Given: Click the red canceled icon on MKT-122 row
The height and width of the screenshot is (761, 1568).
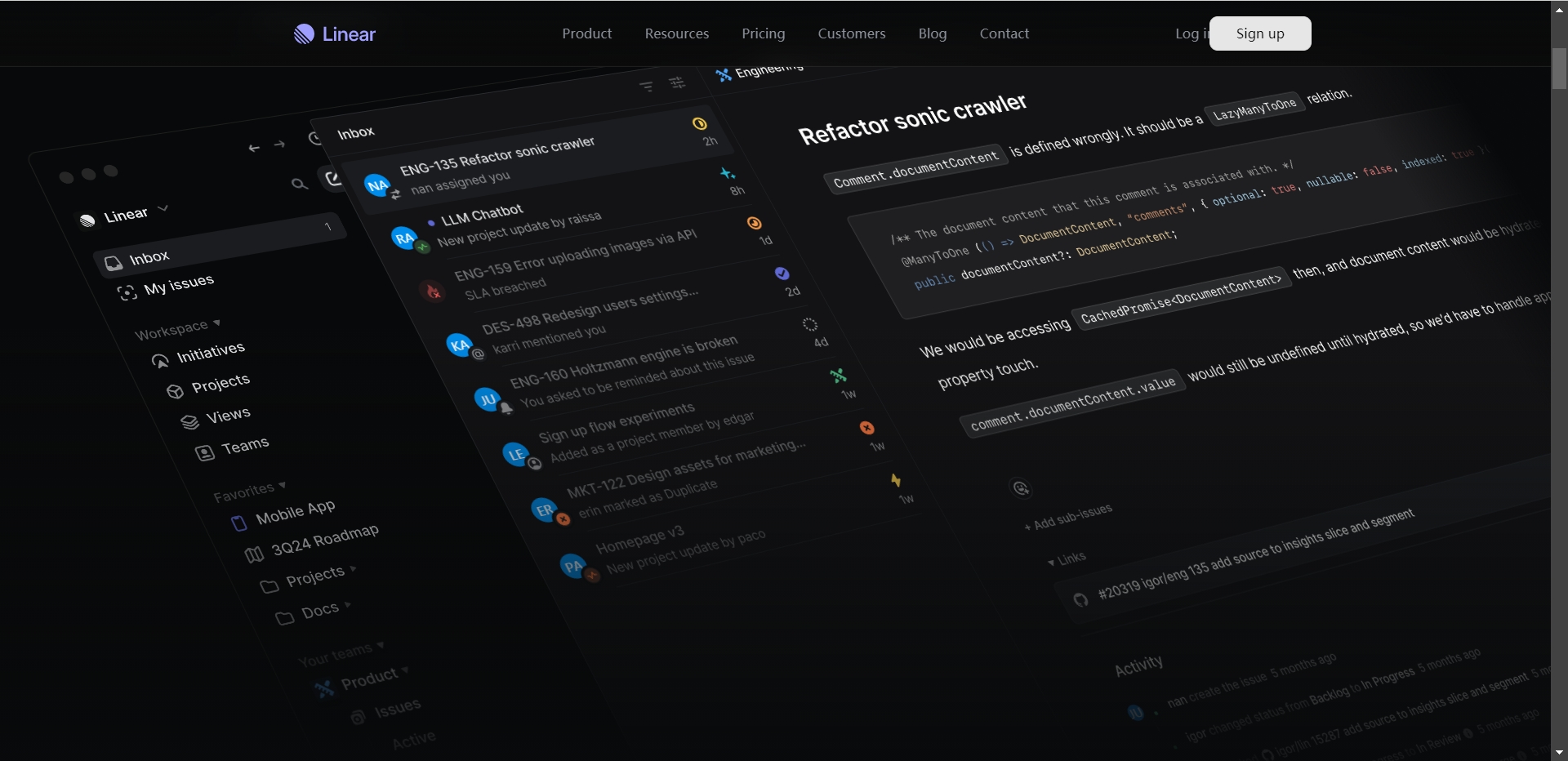Looking at the screenshot, I should click(866, 428).
